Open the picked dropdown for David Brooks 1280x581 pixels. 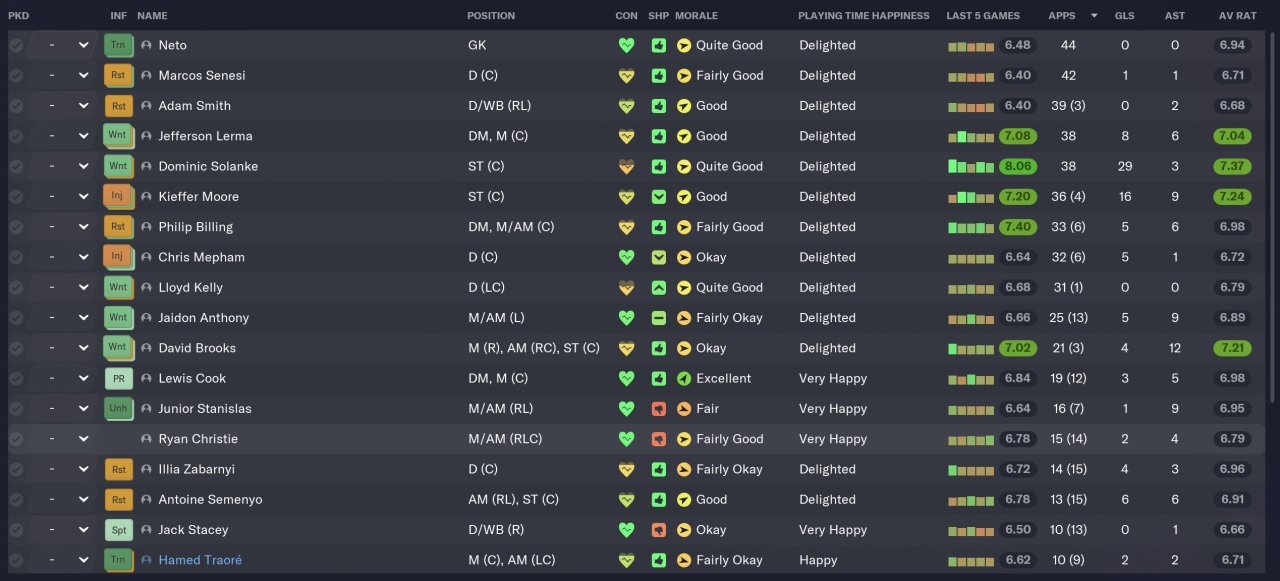point(83,348)
